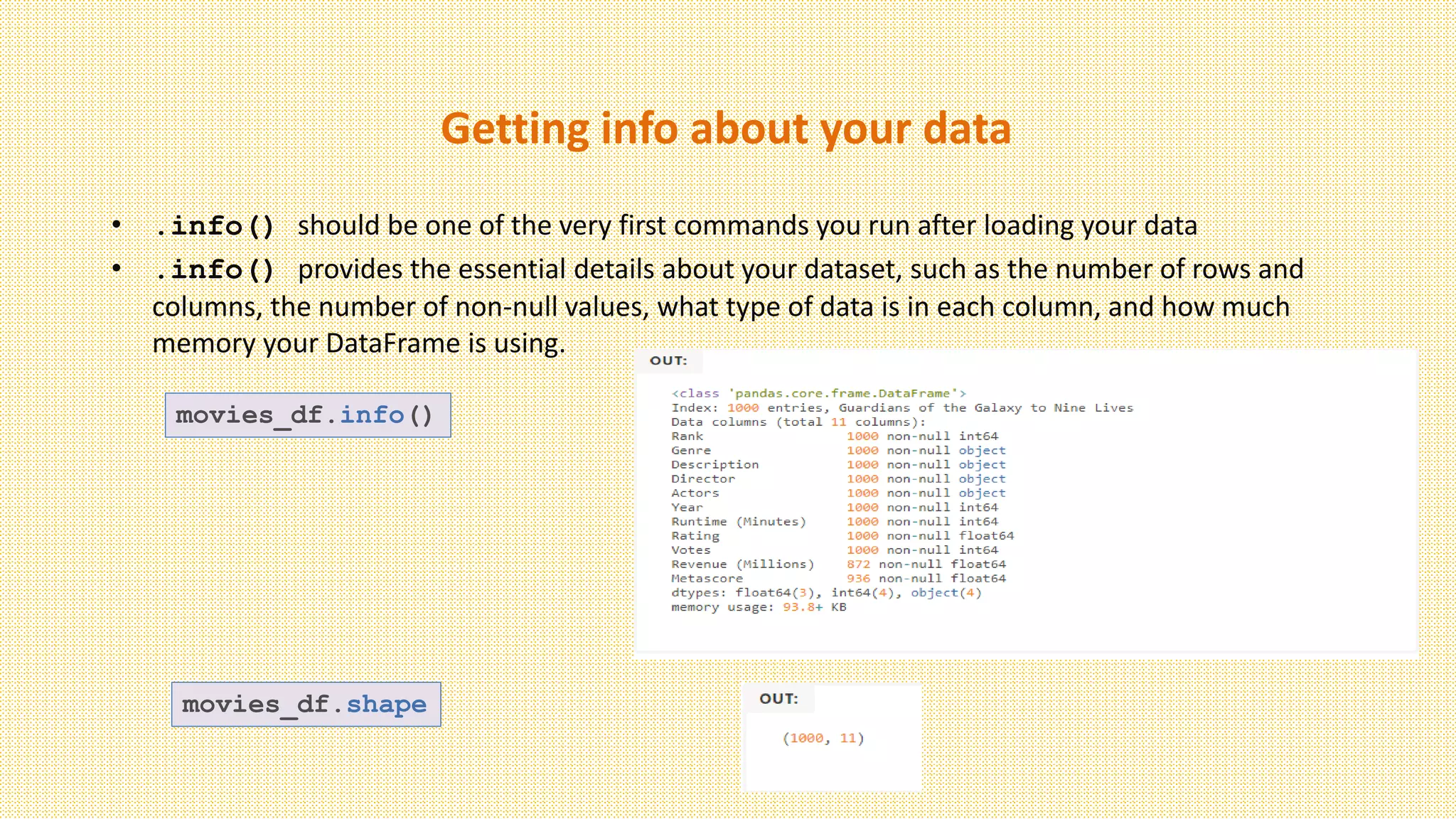Click the 'Runtime (Minutes)' column row
Image resolution: width=1456 pixels, height=819 pixels.
[x=835, y=521]
